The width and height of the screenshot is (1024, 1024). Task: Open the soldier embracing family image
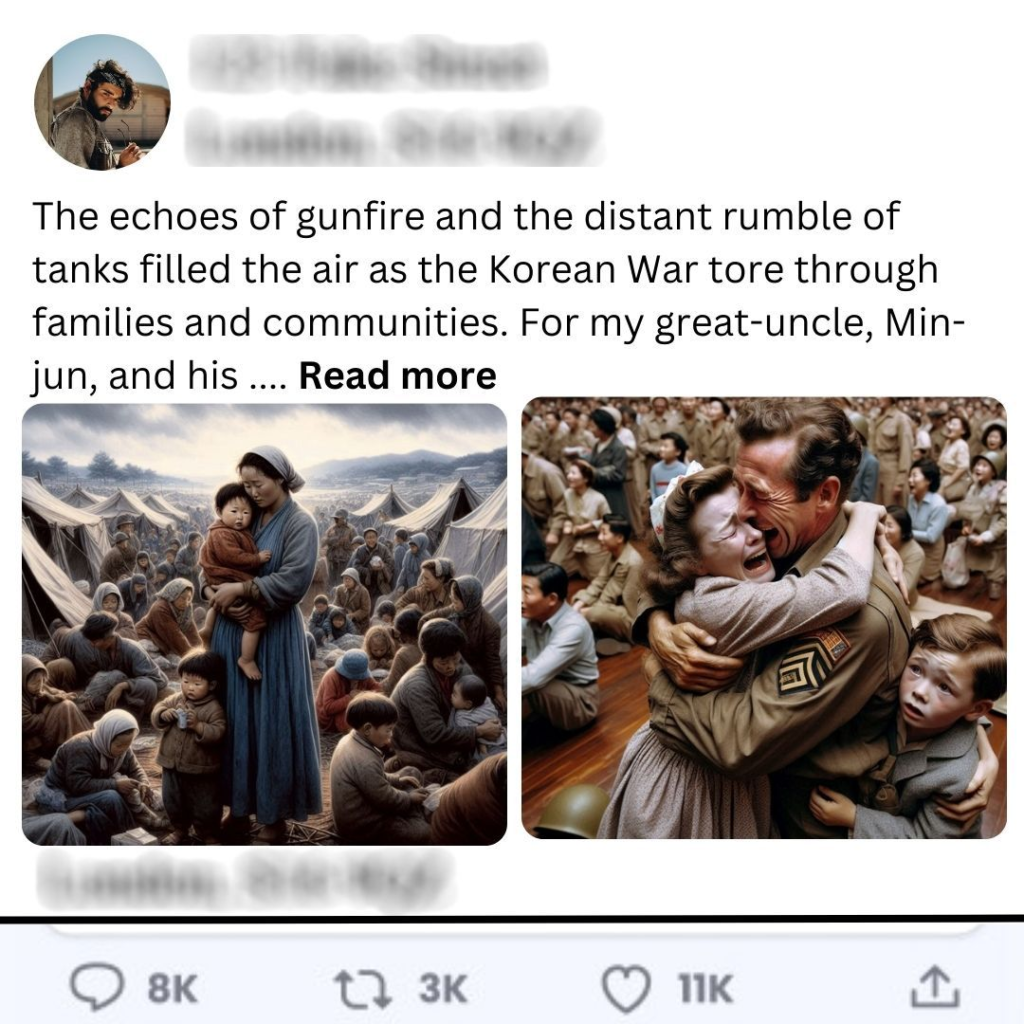[764, 617]
